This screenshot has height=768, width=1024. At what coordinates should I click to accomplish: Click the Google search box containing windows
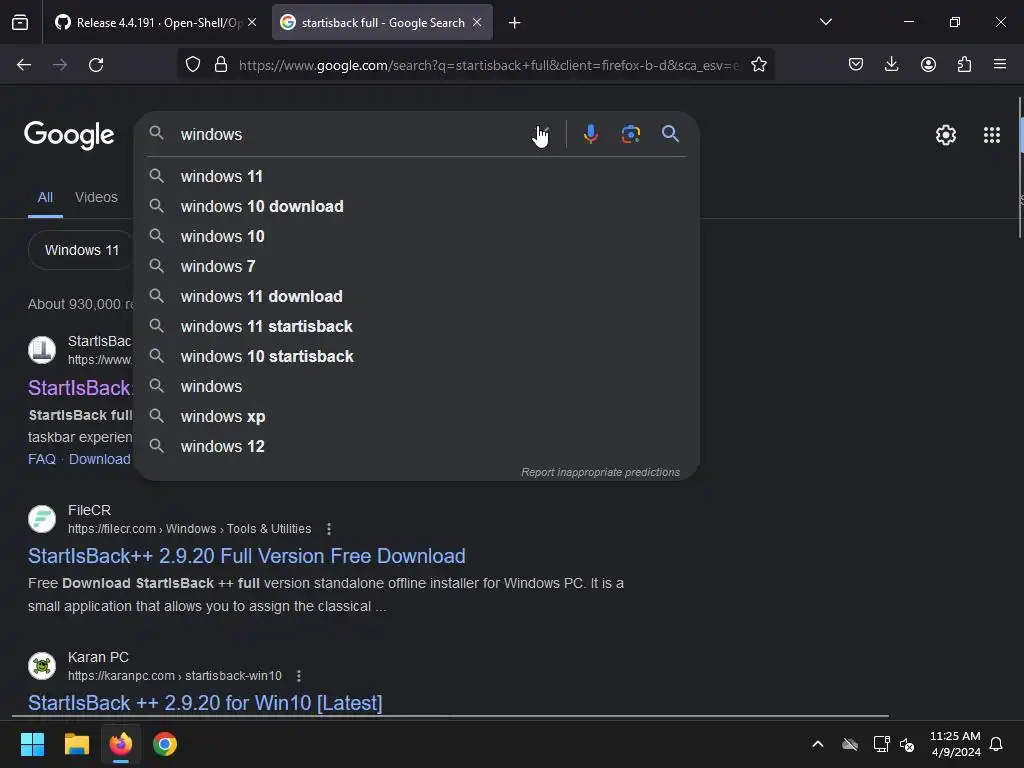(353, 135)
